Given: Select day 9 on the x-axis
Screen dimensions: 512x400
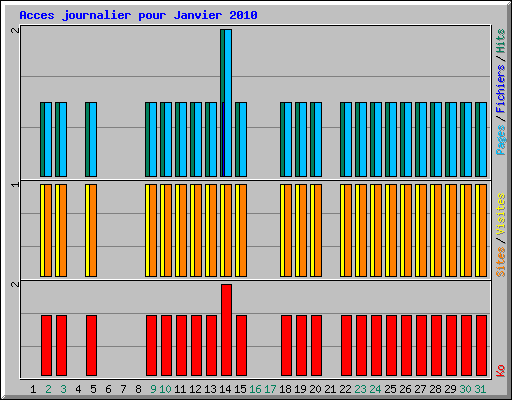Looking at the screenshot, I should point(153,389).
